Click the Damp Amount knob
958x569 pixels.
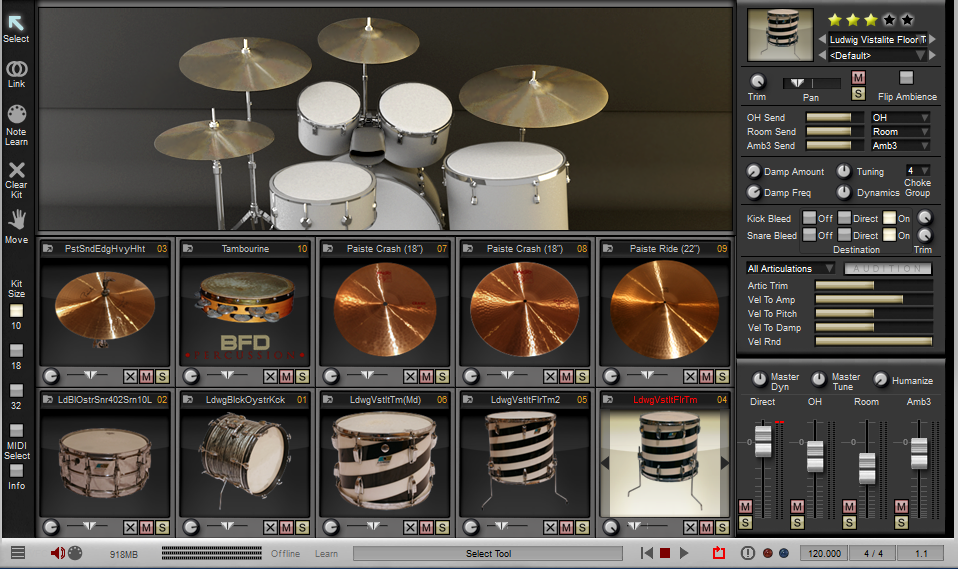(x=753, y=172)
